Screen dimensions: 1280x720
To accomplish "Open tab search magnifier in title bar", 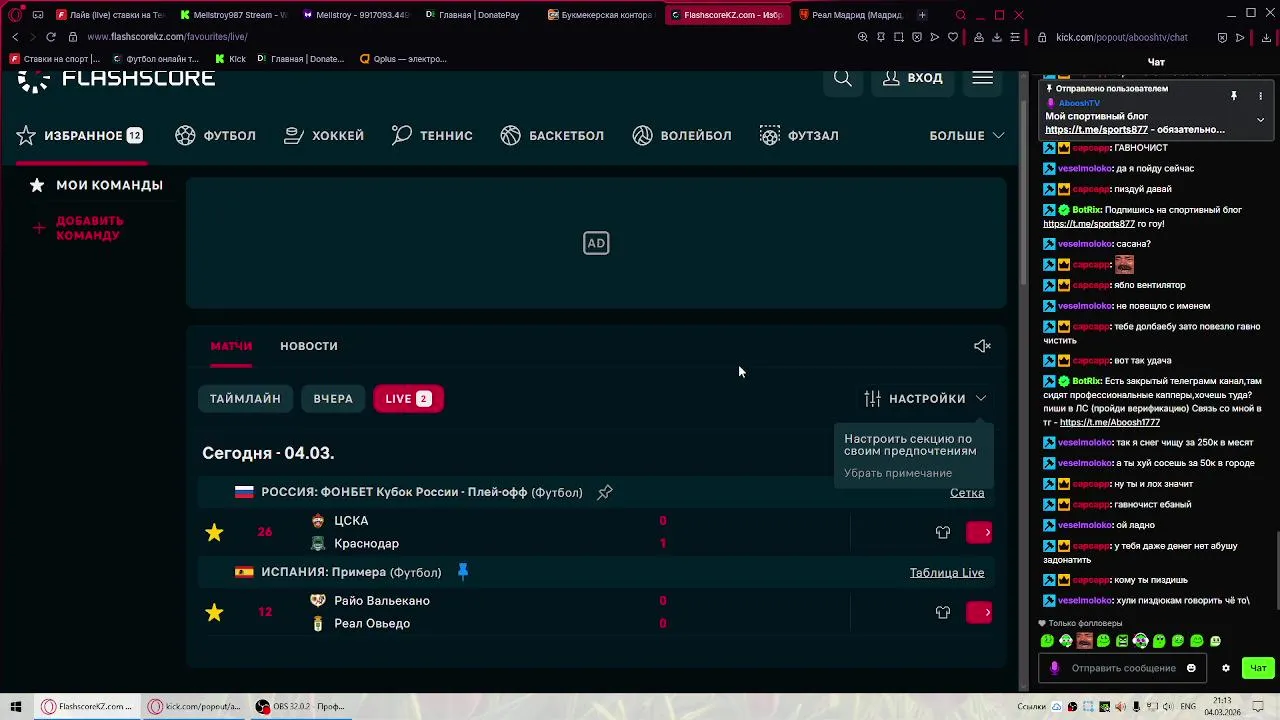I will tap(961, 15).
